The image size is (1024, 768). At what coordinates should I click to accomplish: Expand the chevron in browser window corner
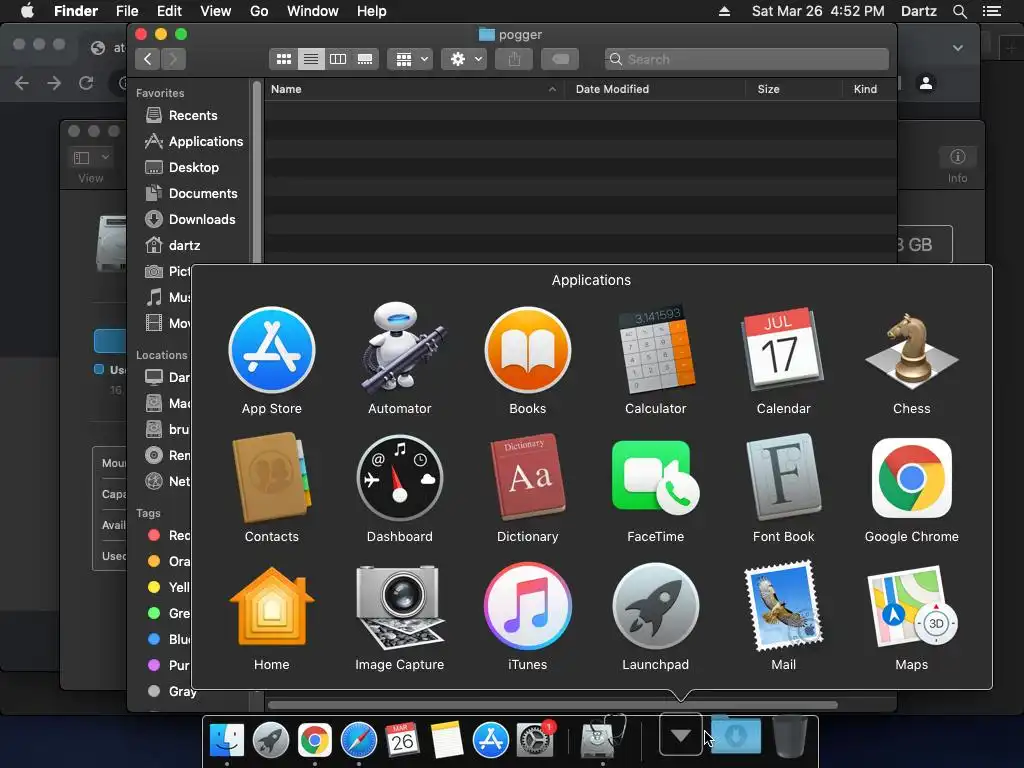[957, 48]
